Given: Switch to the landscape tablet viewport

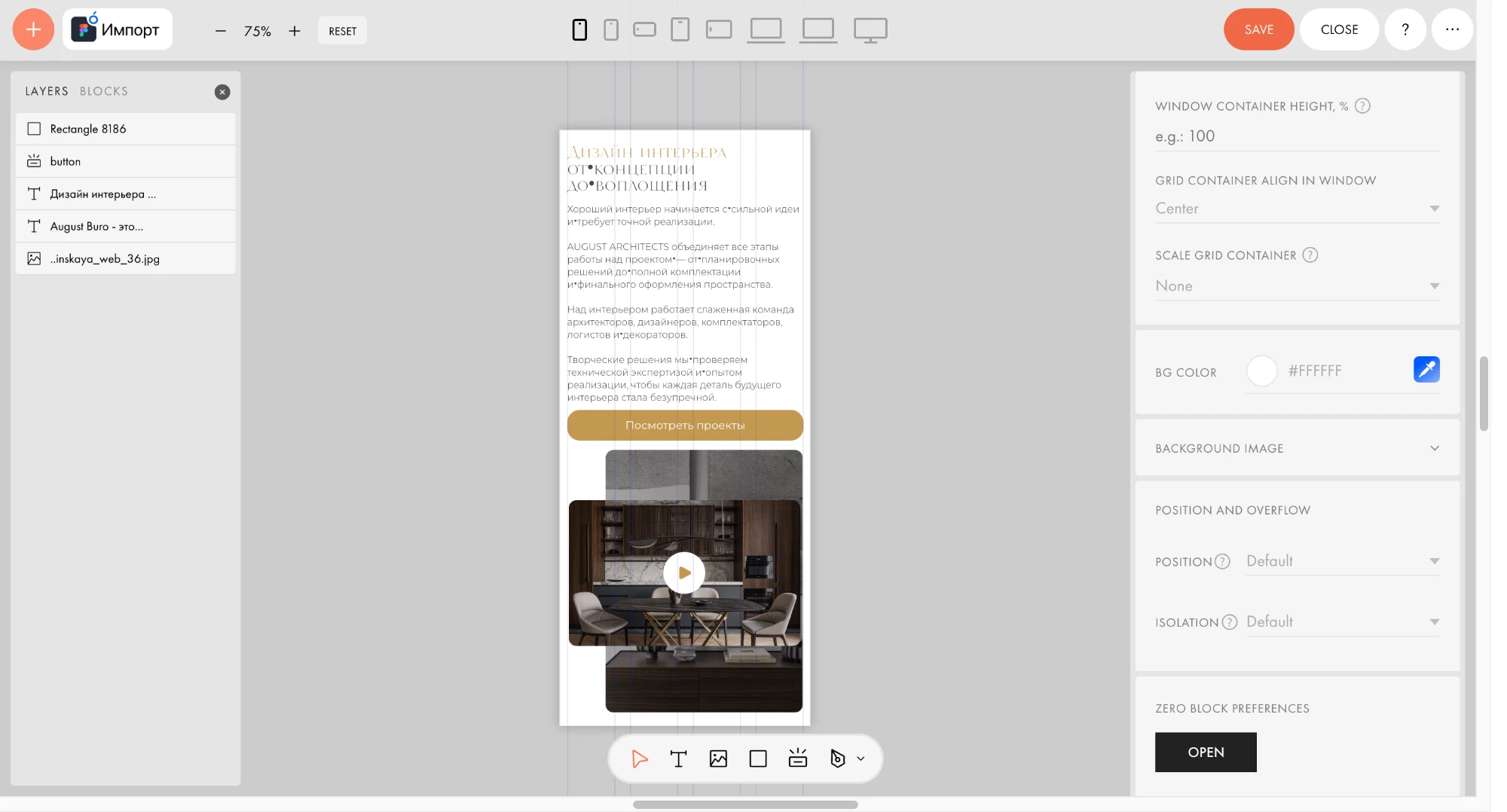Looking at the screenshot, I should pyautogui.click(x=719, y=29).
